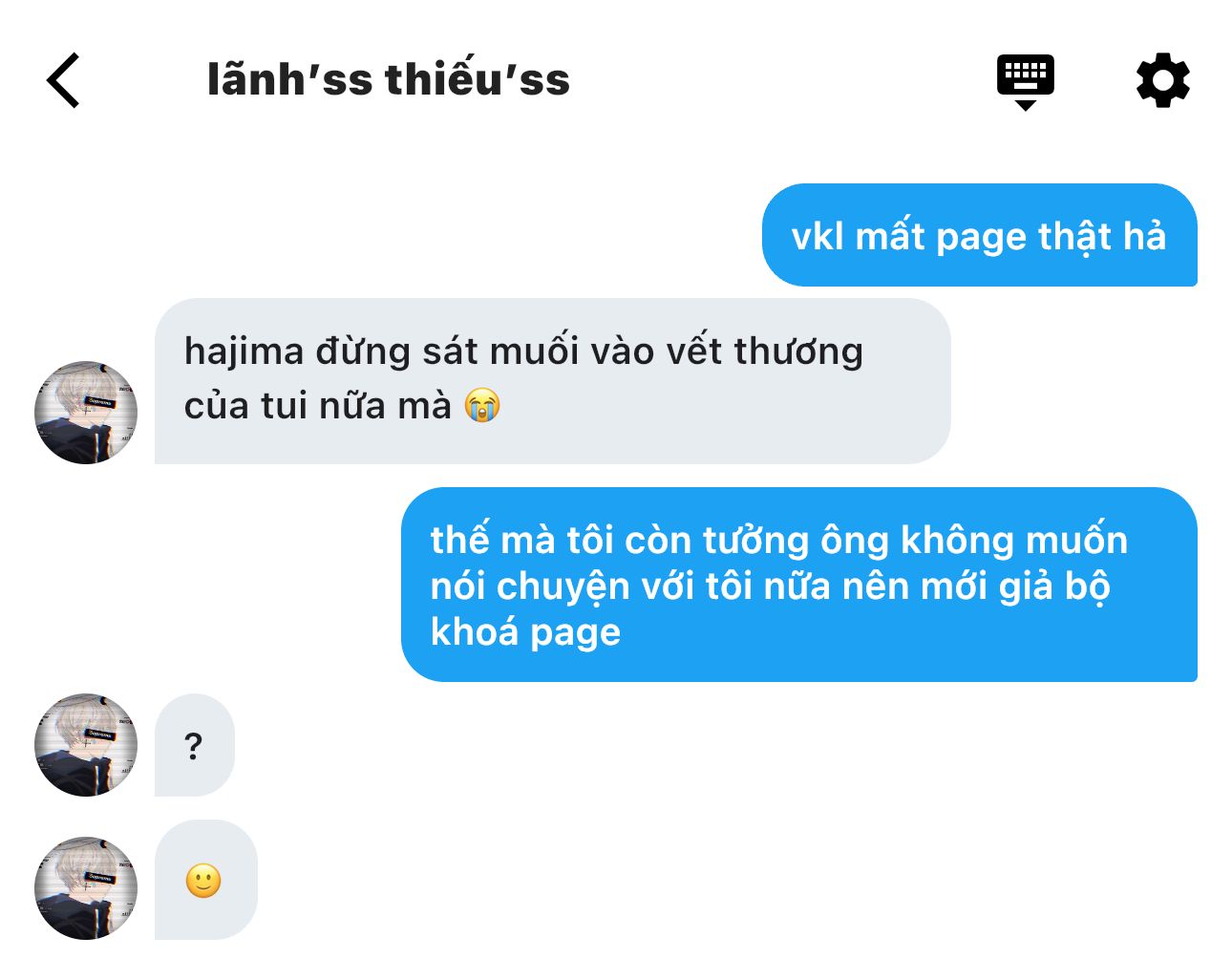Select the gray bubble starting with 'hajima đừng sát'
This screenshot has width=1232, height=959.
click(553, 381)
